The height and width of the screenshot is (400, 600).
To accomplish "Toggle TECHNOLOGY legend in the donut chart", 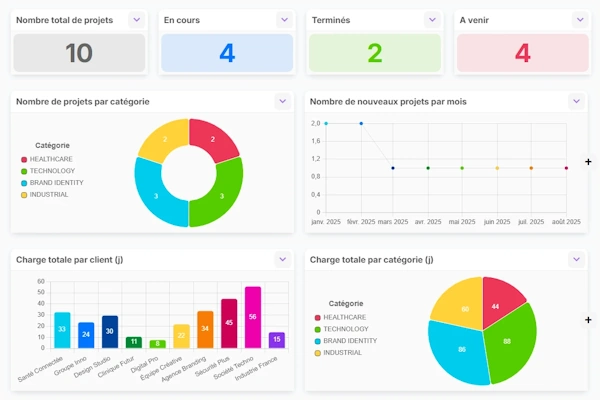I will click(x=48, y=171).
